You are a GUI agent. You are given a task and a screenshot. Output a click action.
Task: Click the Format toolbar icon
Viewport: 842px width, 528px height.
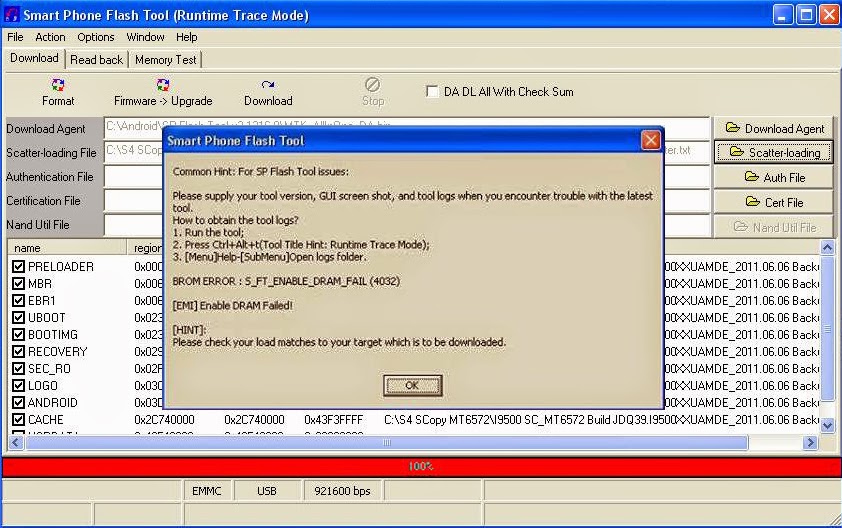coord(57,85)
